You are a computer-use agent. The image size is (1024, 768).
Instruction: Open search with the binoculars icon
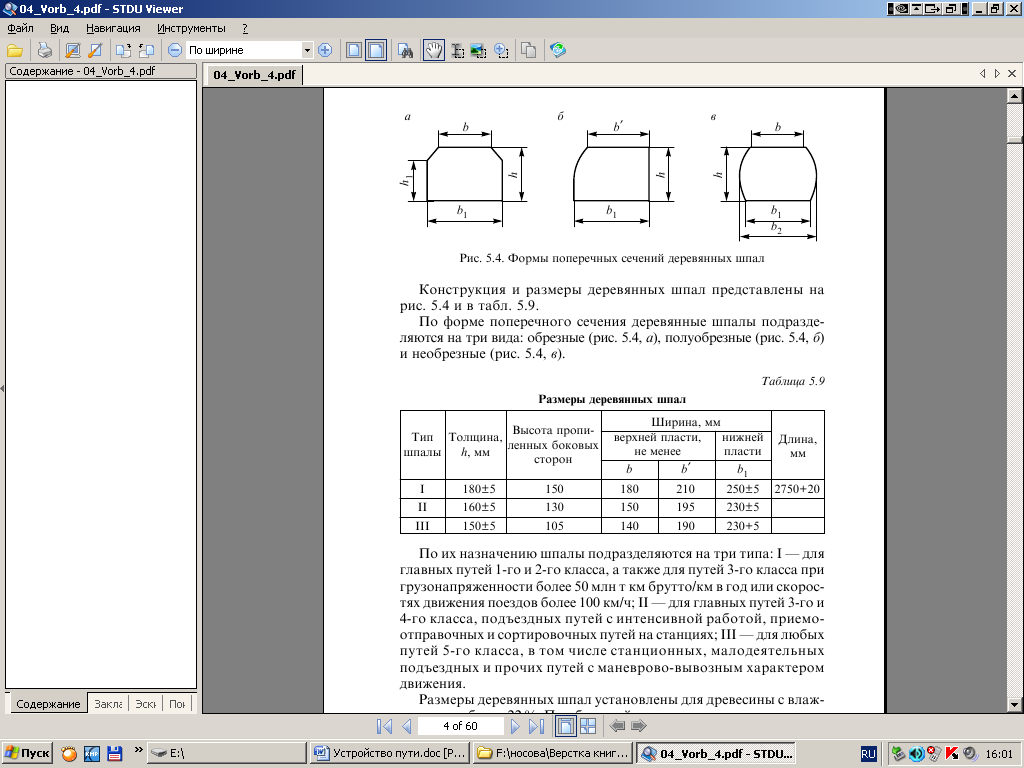pos(406,50)
